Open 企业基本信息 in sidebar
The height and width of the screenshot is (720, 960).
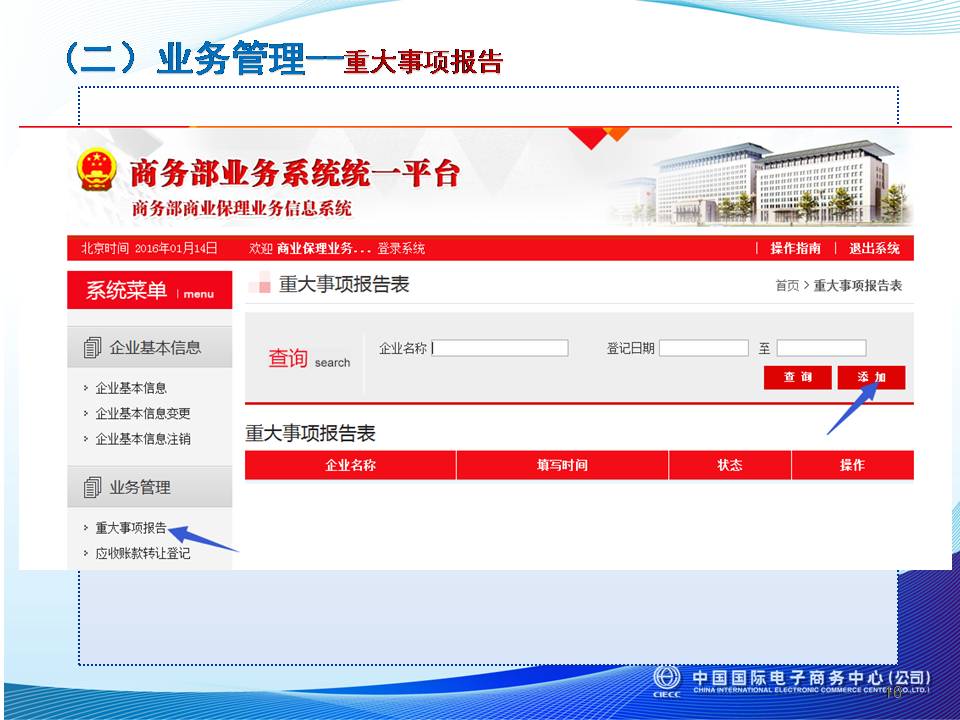pyautogui.click(x=131, y=388)
